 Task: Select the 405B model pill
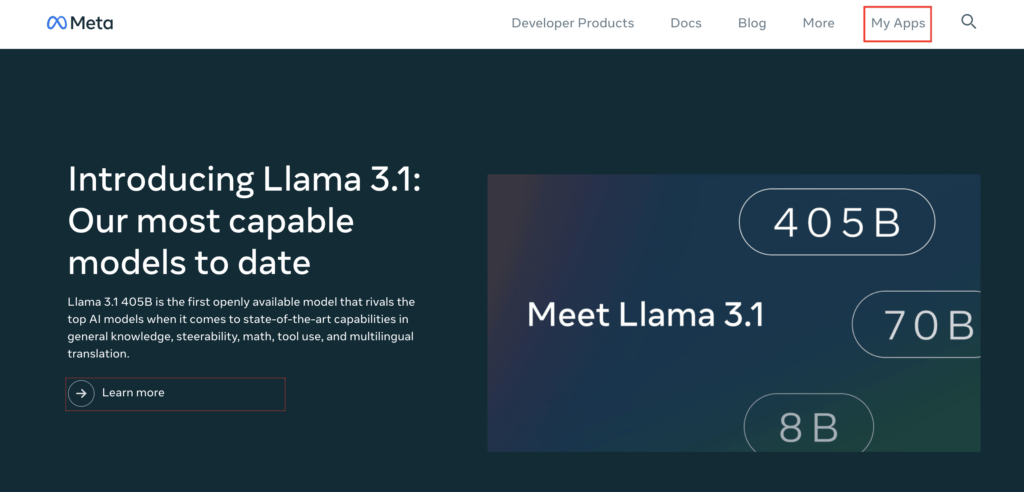click(x=837, y=222)
